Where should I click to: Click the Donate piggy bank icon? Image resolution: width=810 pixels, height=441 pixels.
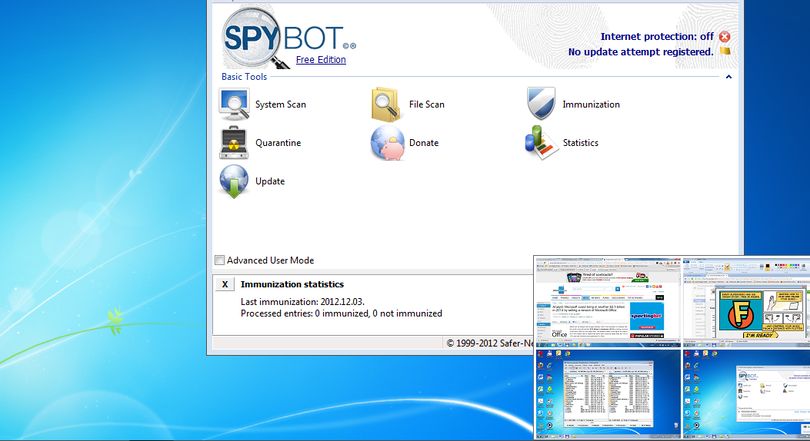pos(387,143)
